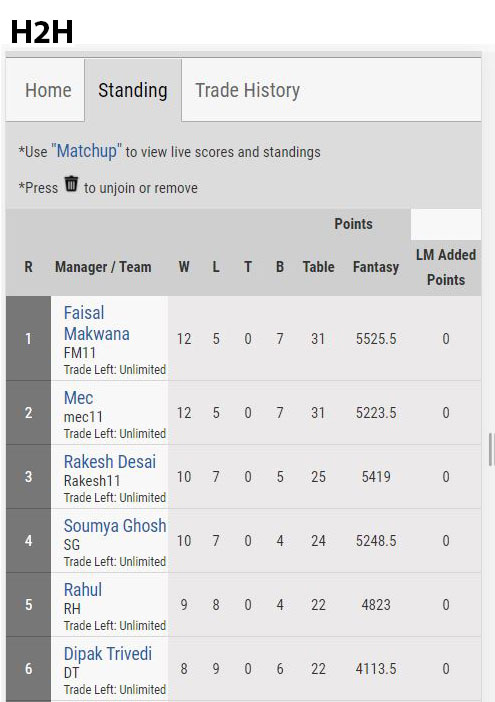
Task: Open the Home tab
Action: click(48, 90)
